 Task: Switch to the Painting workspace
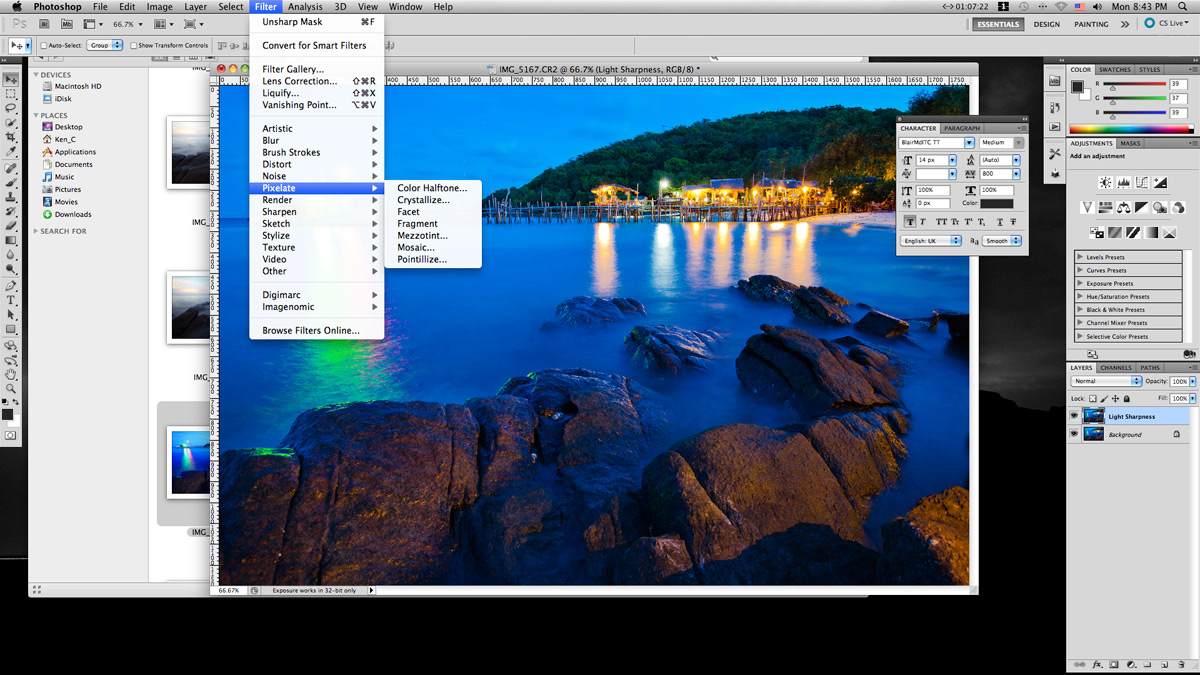coord(1091,24)
